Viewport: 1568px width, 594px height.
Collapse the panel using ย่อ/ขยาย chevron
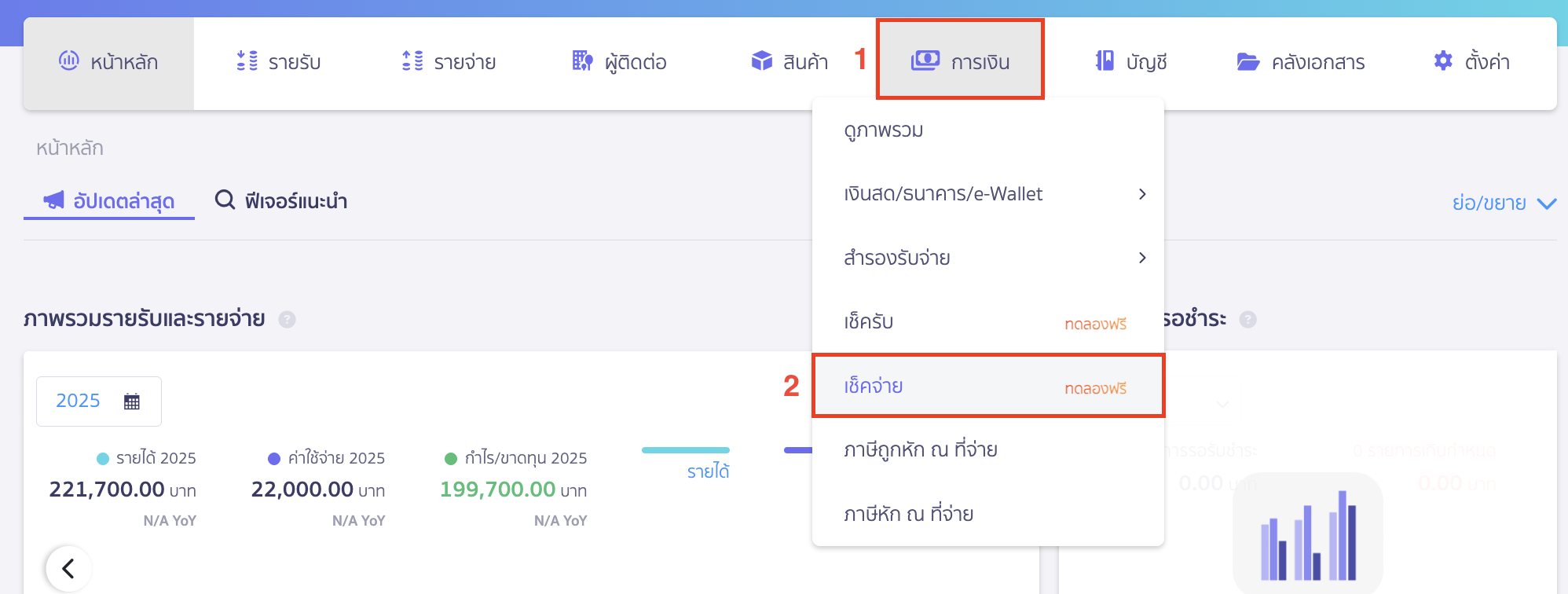click(1548, 203)
